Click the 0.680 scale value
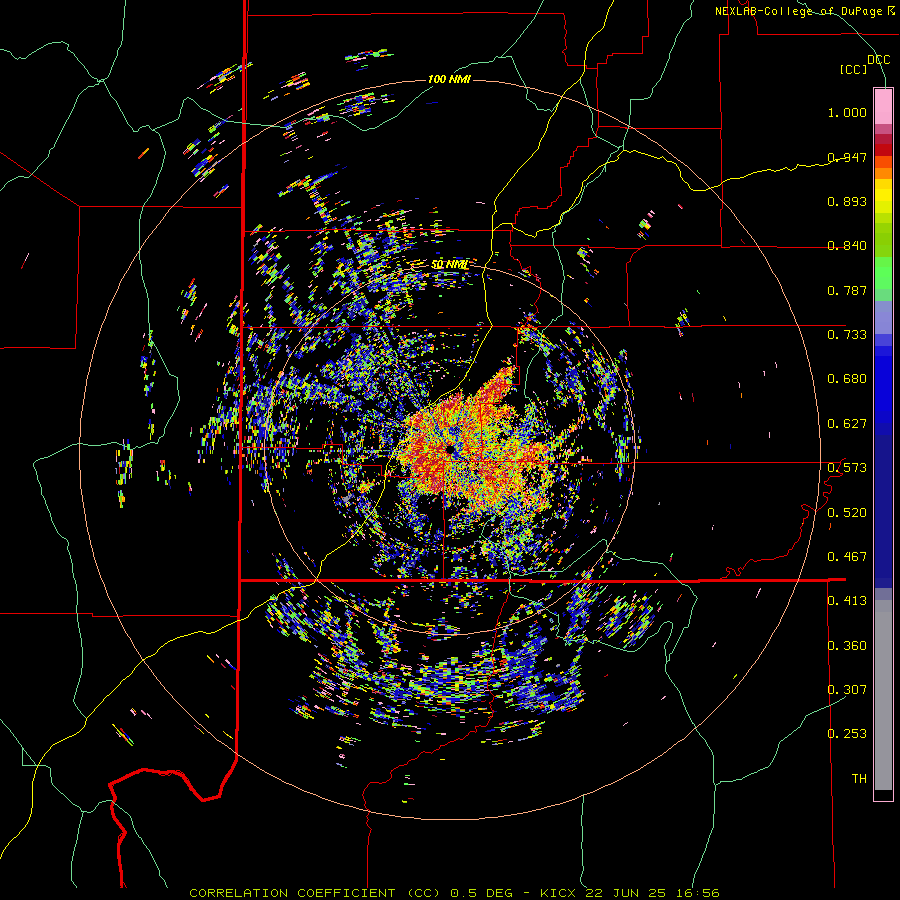Screen dimensions: 900x900 click(x=847, y=379)
